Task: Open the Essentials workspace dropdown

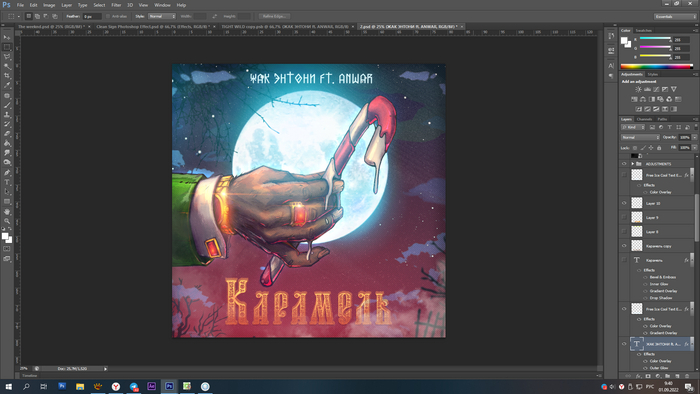Action: 675,17
